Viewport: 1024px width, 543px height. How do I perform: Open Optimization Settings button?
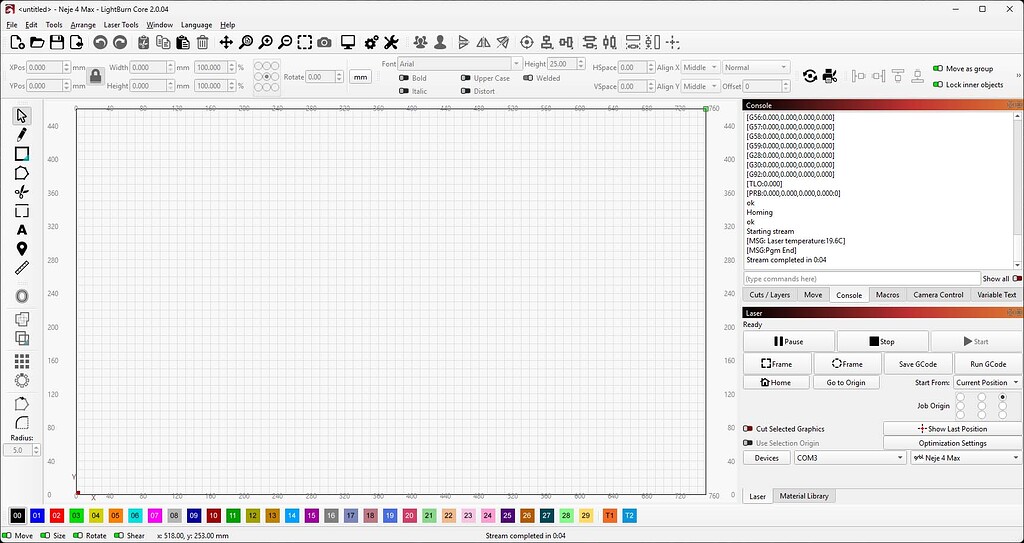952,443
